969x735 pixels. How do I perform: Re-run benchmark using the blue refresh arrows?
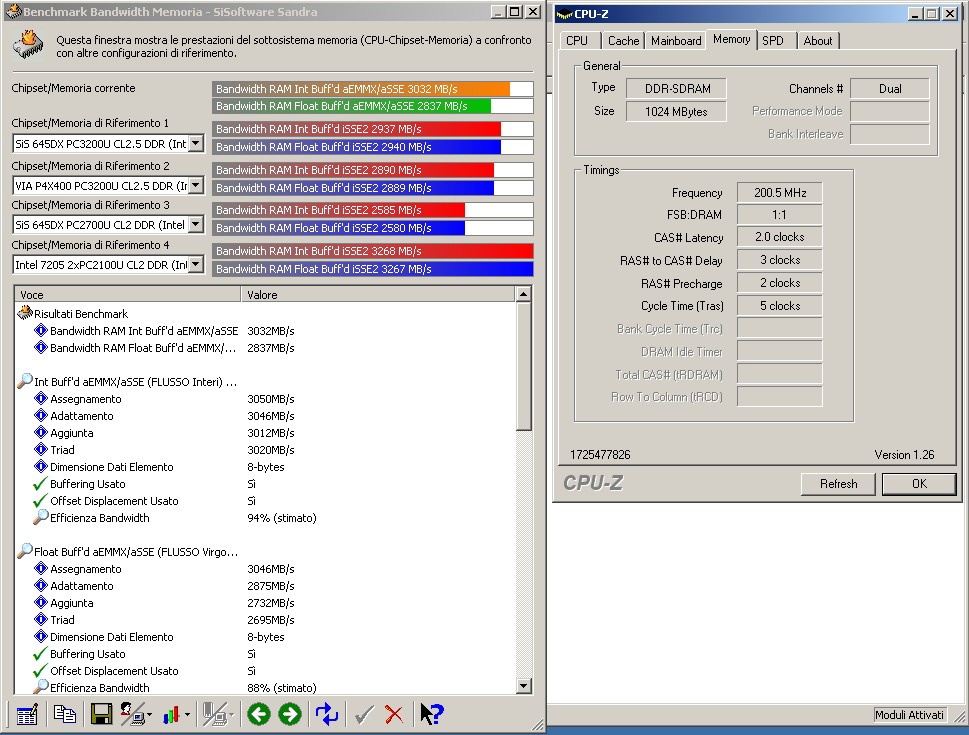[x=327, y=715]
